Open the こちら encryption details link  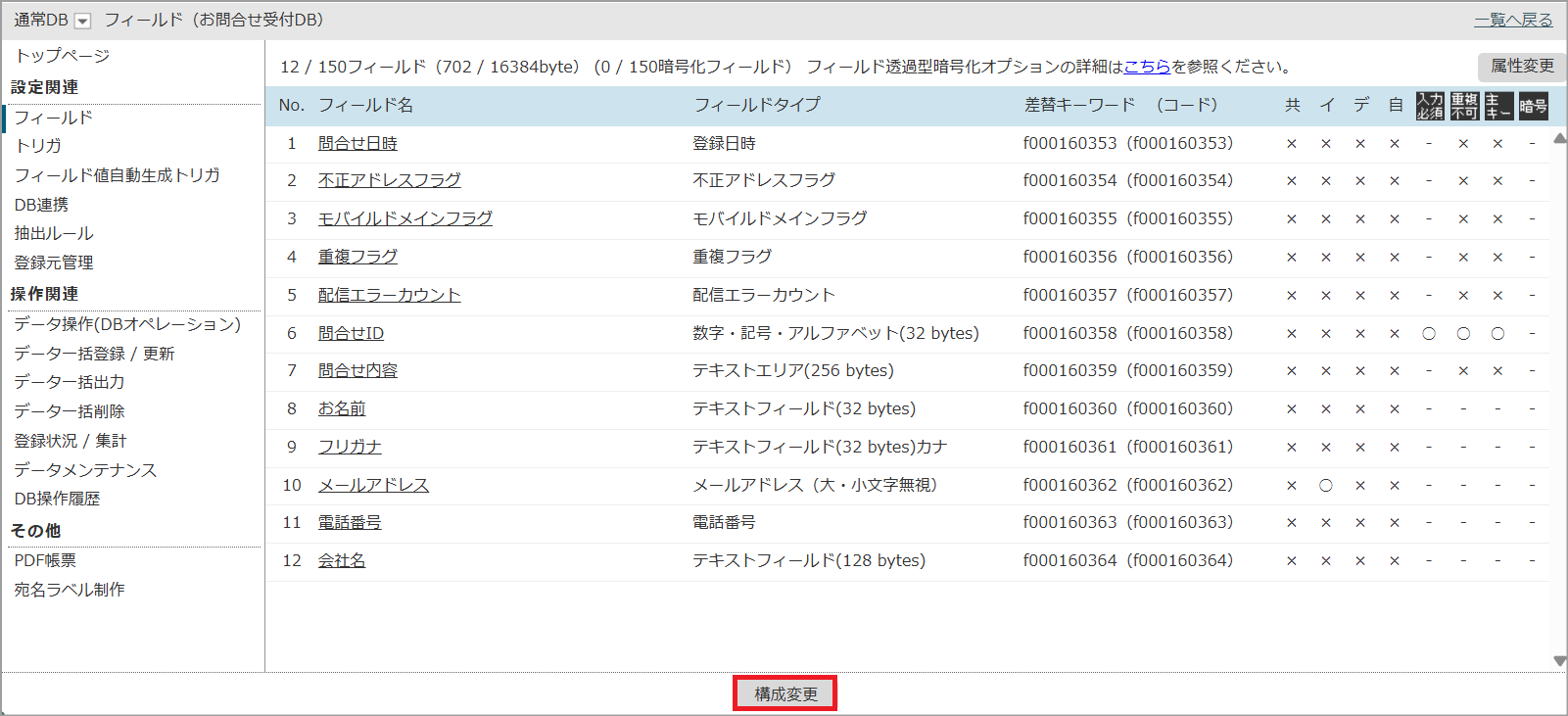(1147, 67)
